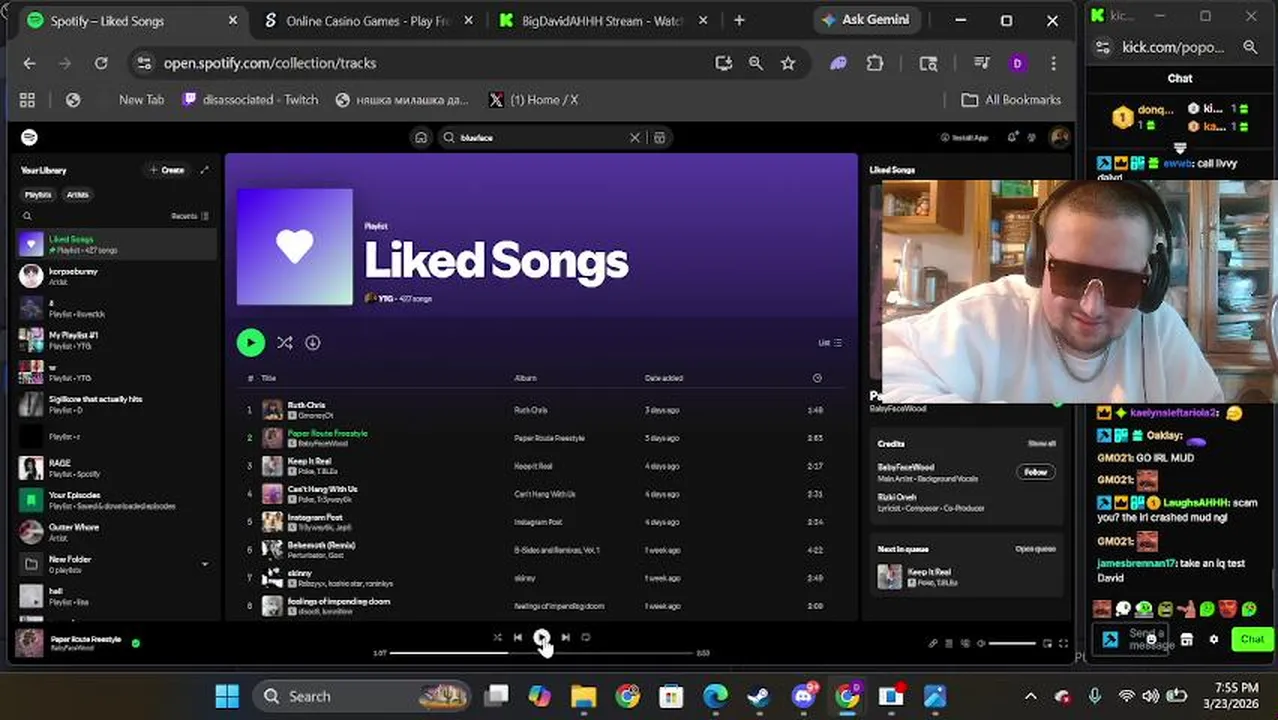Seek on the song progress bar
Screen dimensions: 1278x720
point(541,653)
